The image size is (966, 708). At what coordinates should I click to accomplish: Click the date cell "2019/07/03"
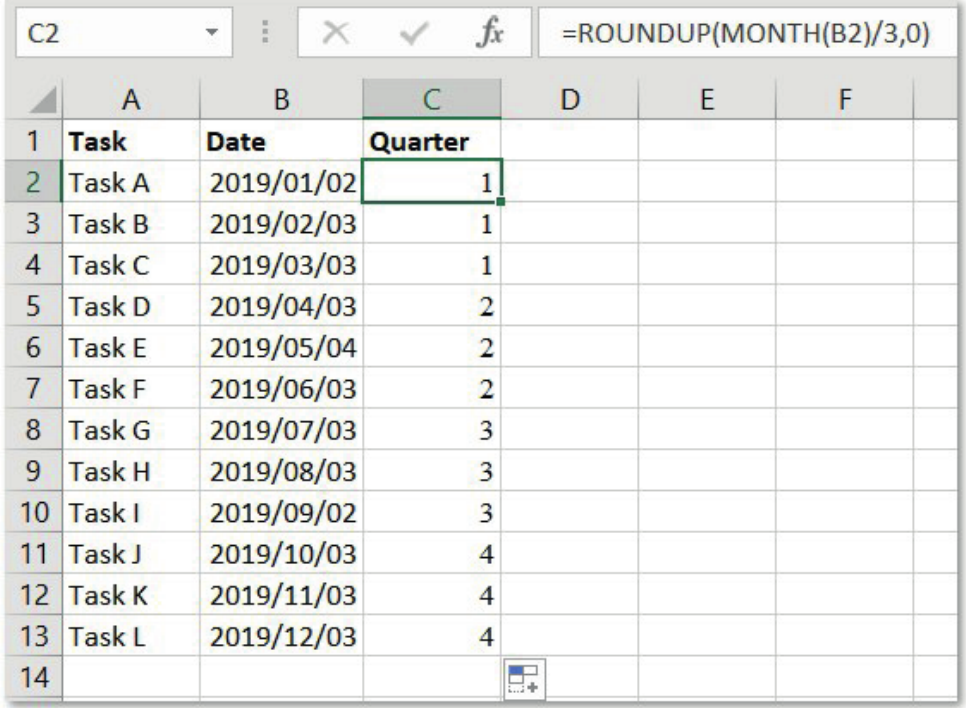tap(282, 429)
